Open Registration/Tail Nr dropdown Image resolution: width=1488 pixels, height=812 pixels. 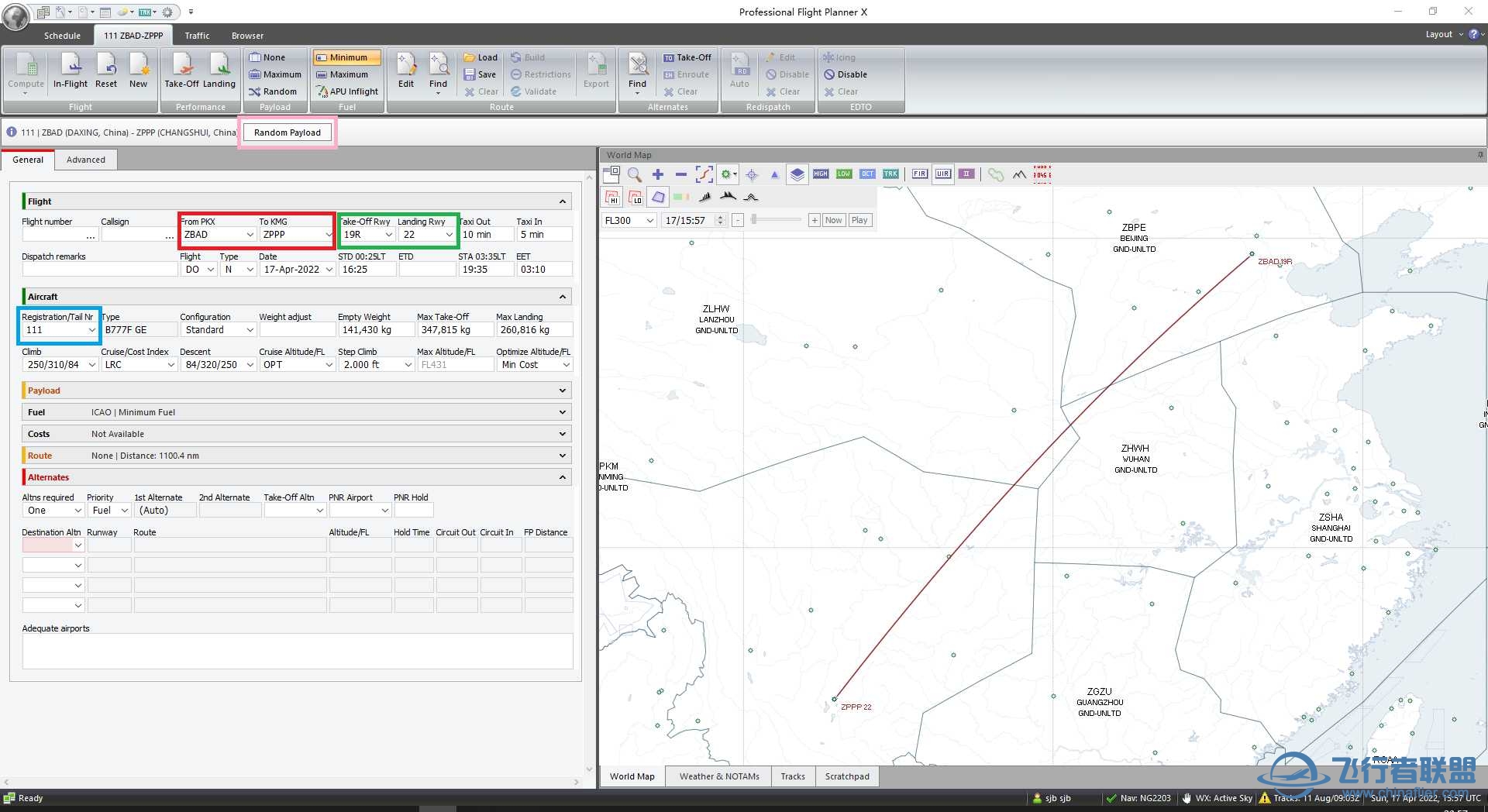coord(91,330)
